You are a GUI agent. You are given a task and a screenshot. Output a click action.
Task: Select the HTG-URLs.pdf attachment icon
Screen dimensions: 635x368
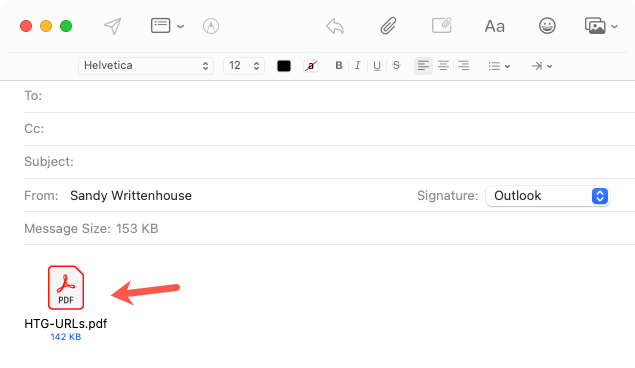click(66, 287)
